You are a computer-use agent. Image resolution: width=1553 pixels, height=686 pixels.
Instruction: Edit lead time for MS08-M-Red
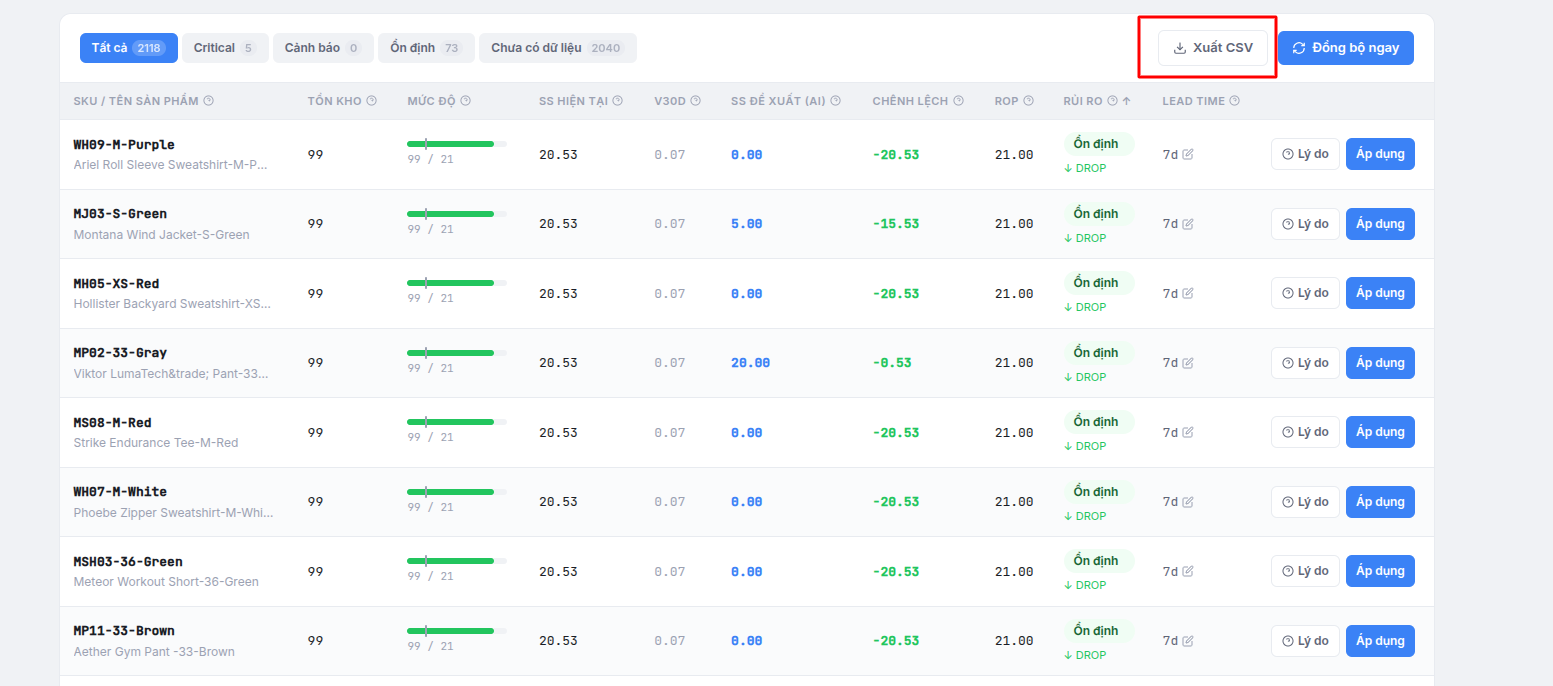1188,433
